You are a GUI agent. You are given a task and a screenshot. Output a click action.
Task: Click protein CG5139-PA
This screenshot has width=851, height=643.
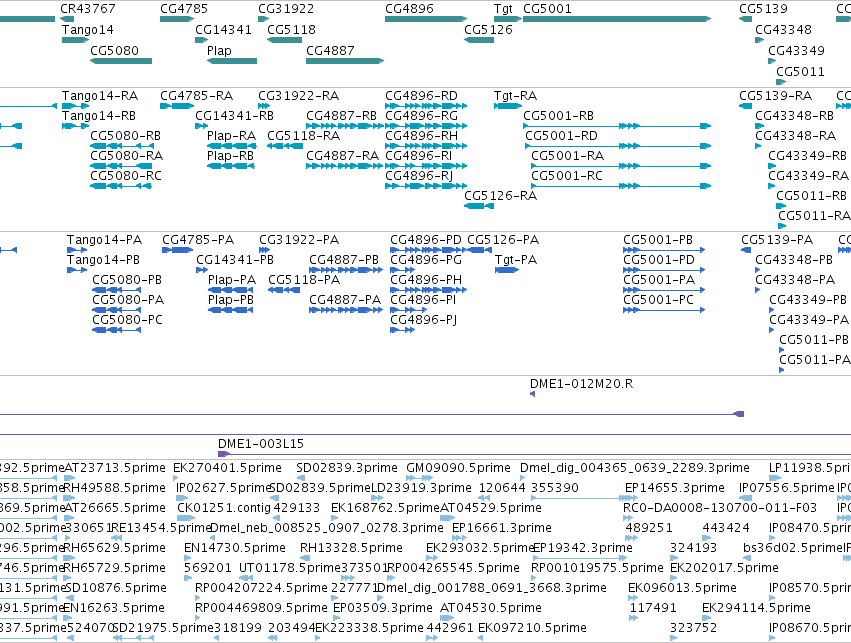(777, 240)
